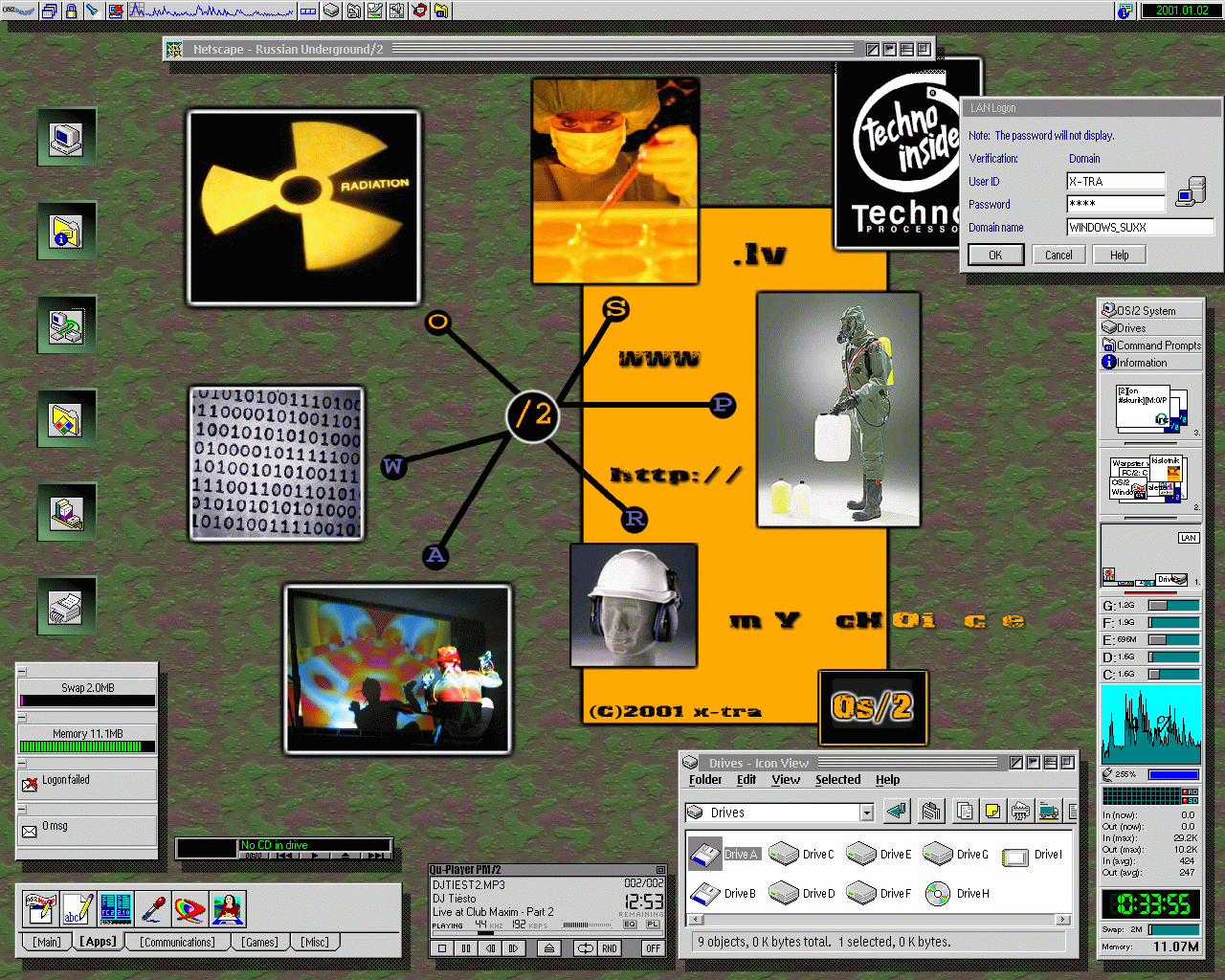
Task: Click the Domain name field in LAN Logon
Action: [1140, 227]
